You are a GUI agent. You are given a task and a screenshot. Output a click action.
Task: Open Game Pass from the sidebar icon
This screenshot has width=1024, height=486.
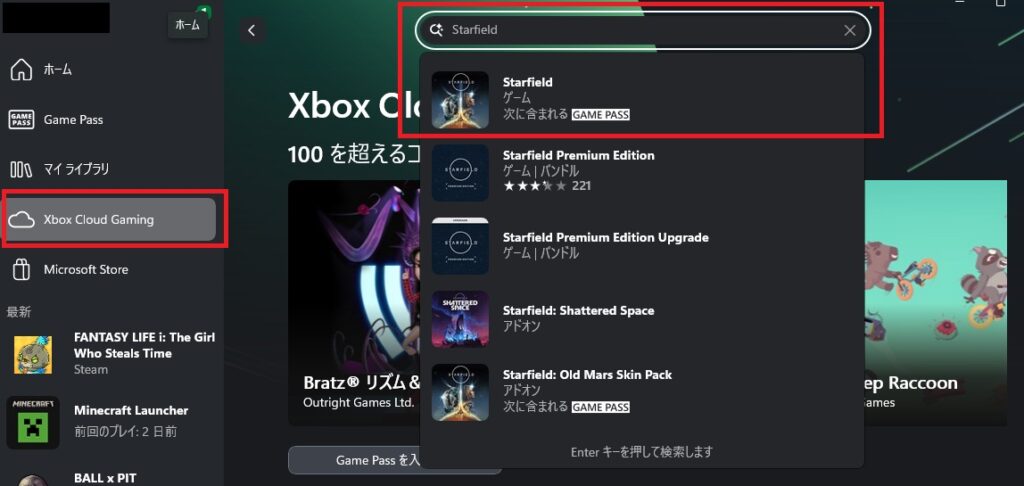(21, 120)
